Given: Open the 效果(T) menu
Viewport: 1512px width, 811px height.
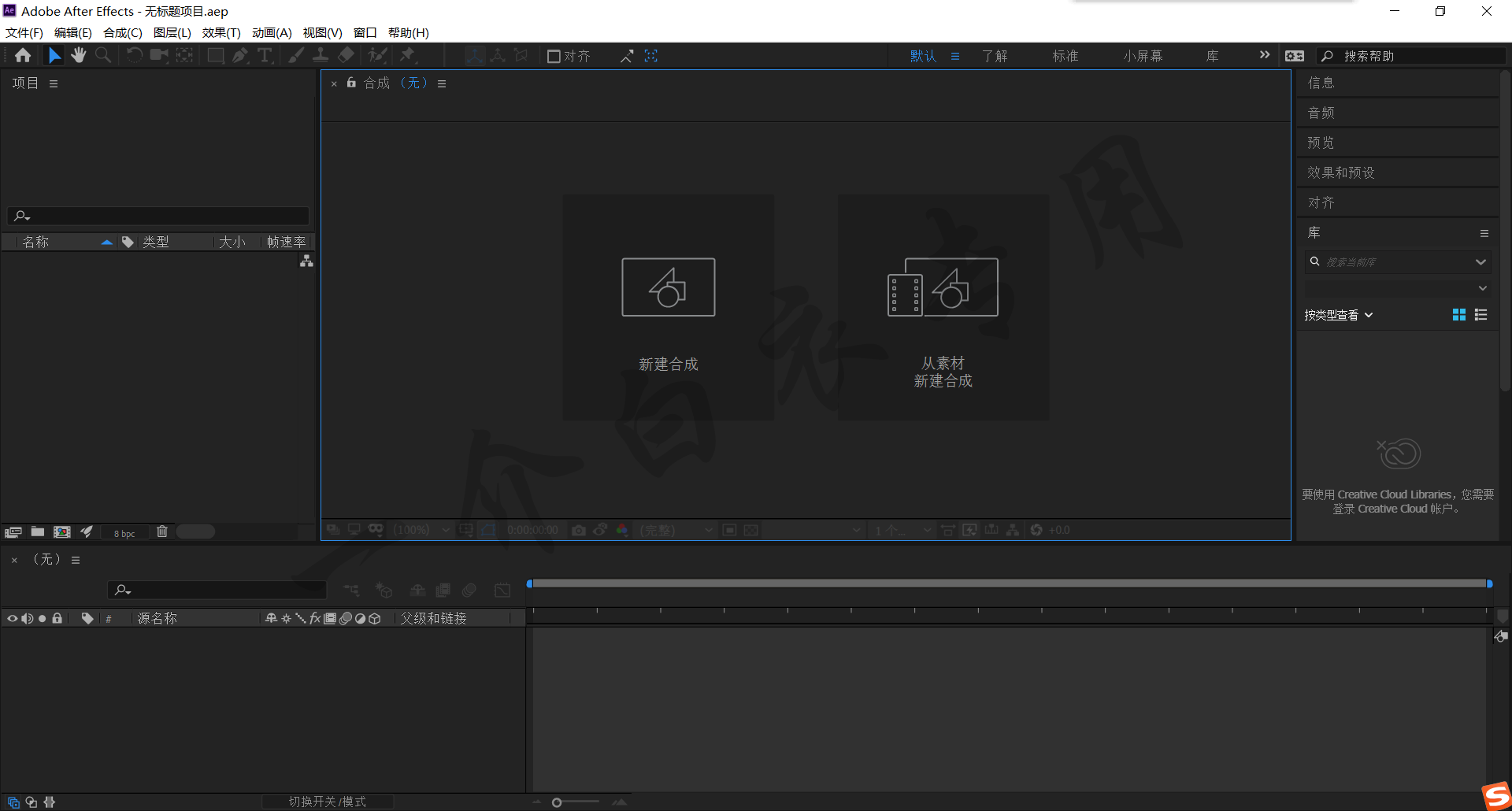Looking at the screenshot, I should 221,32.
